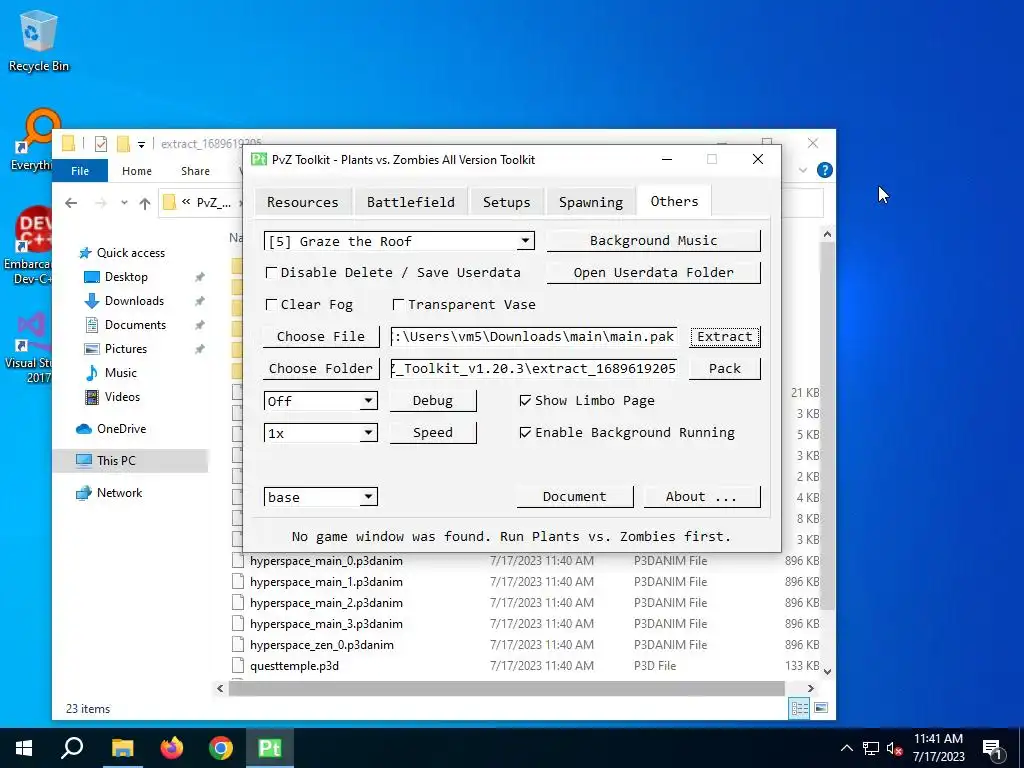This screenshot has height=768, width=1024.
Task: Go up one folder level in Explorer
Action: (145, 203)
